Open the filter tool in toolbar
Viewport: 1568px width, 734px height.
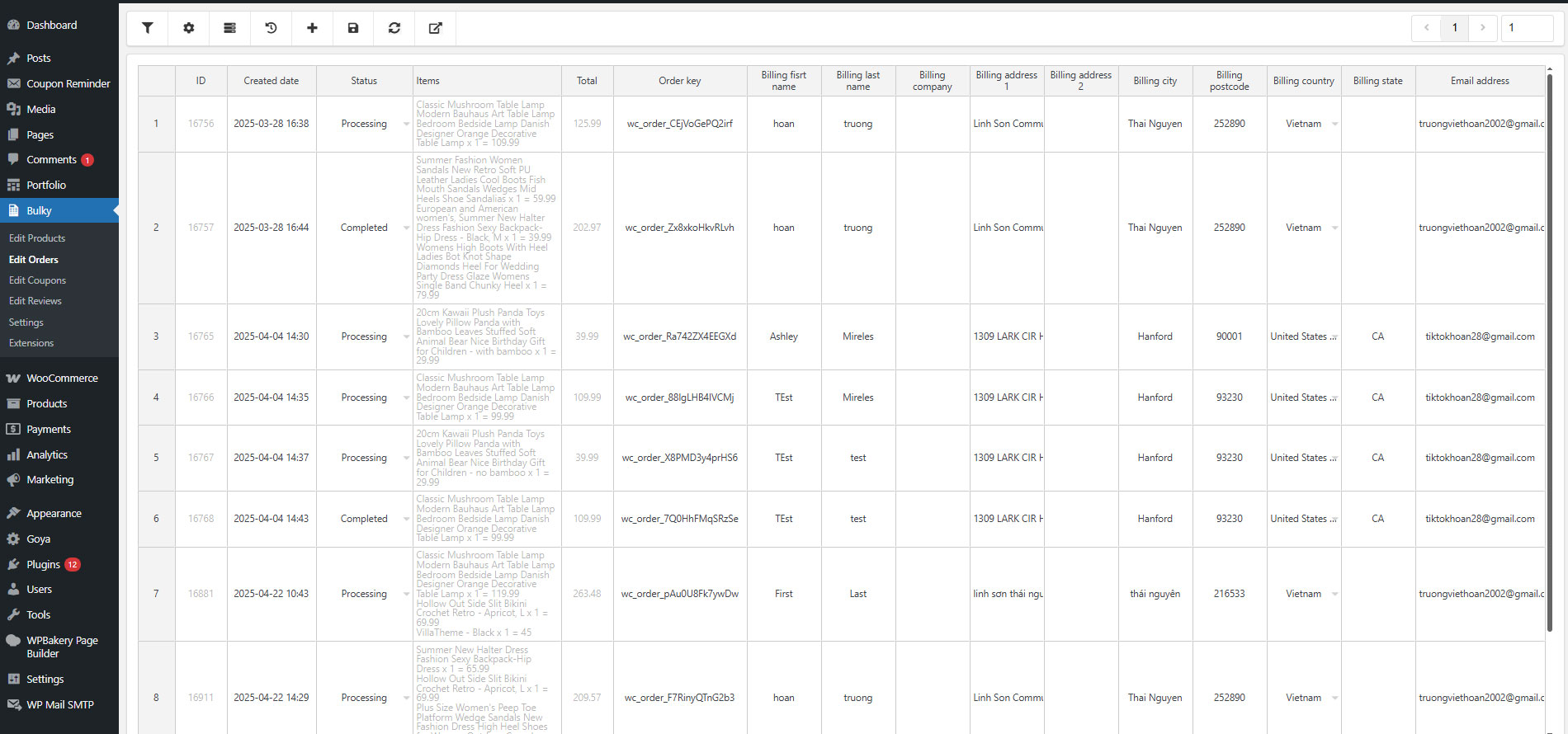point(148,28)
